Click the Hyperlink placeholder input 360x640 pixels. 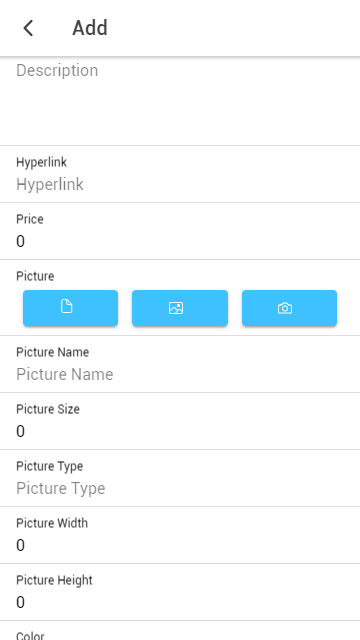pos(180,184)
